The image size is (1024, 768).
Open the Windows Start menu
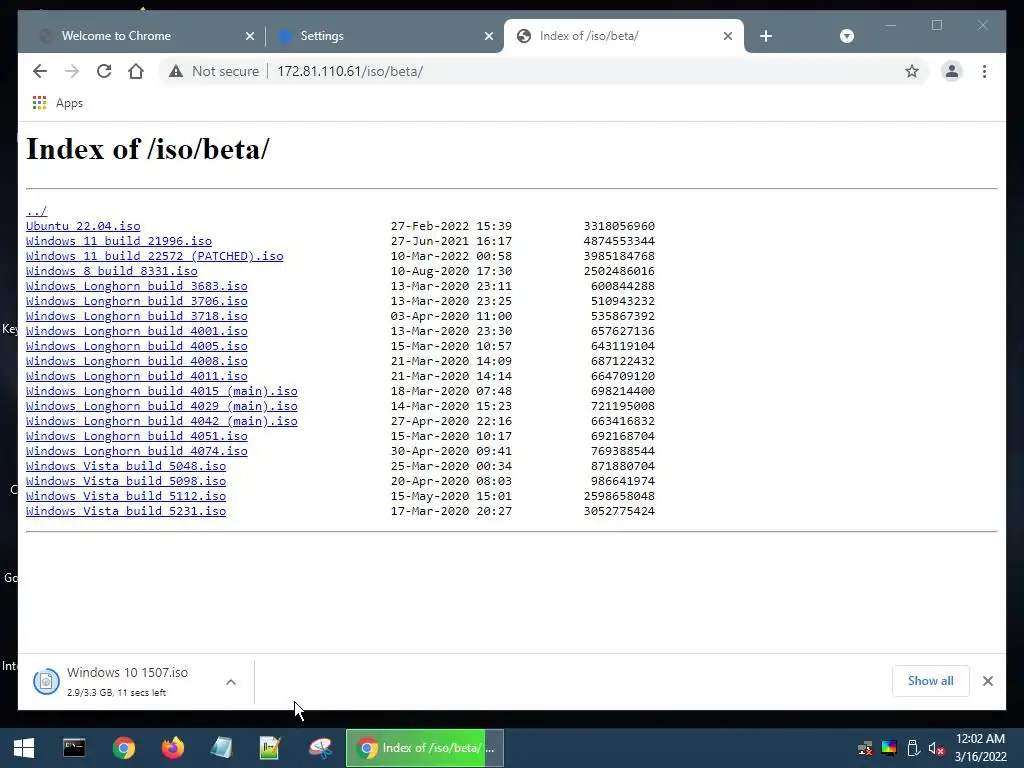pyautogui.click(x=24, y=748)
